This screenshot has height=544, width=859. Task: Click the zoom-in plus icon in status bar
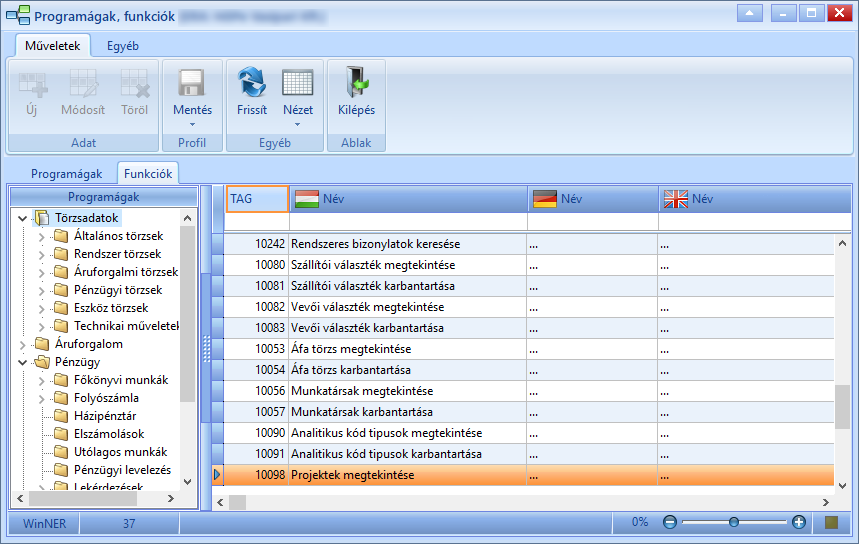[x=799, y=522]
